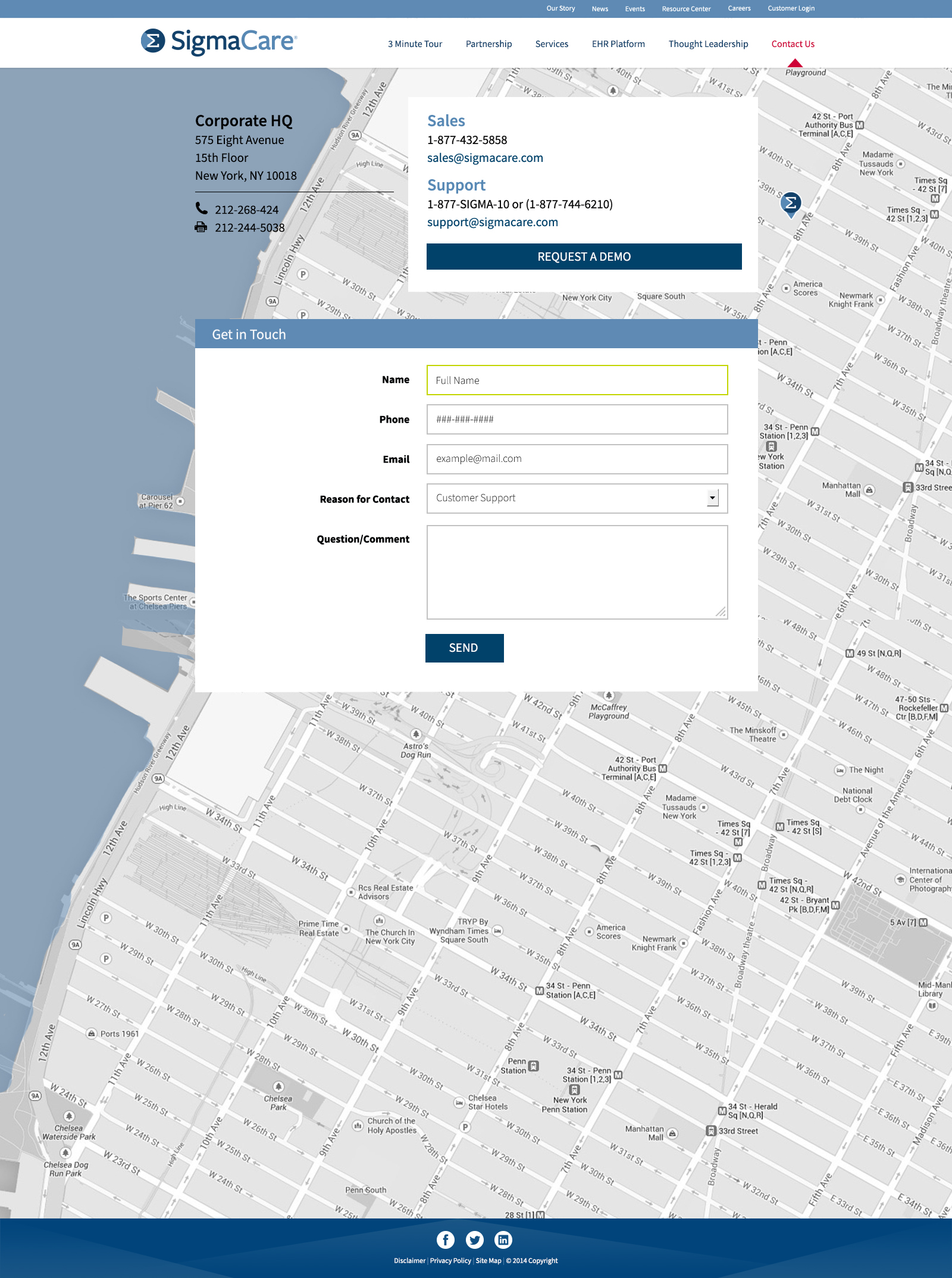Open Customer Login in top bar
The image size is (952, 1278).
click(791, 8)
